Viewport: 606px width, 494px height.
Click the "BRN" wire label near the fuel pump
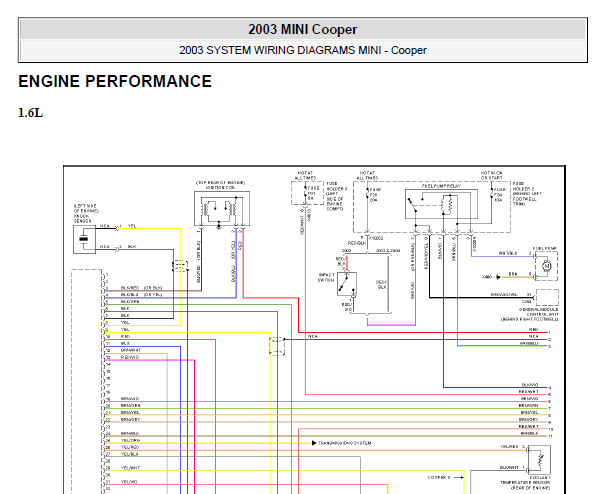click(513, 274)
